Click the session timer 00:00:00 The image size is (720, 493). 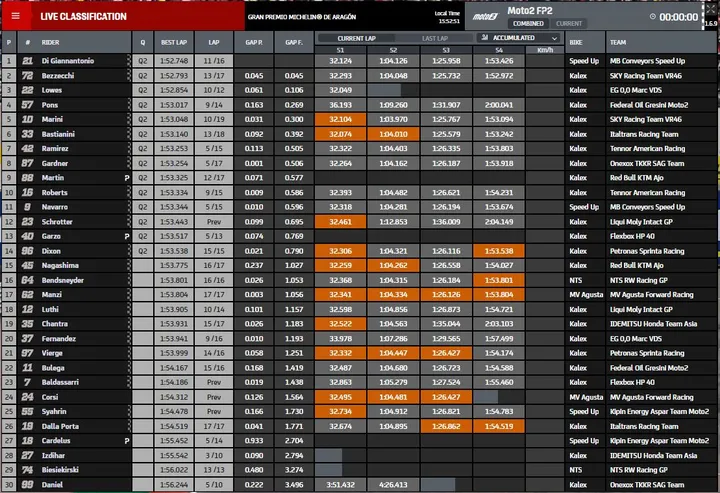click(679, 17)
